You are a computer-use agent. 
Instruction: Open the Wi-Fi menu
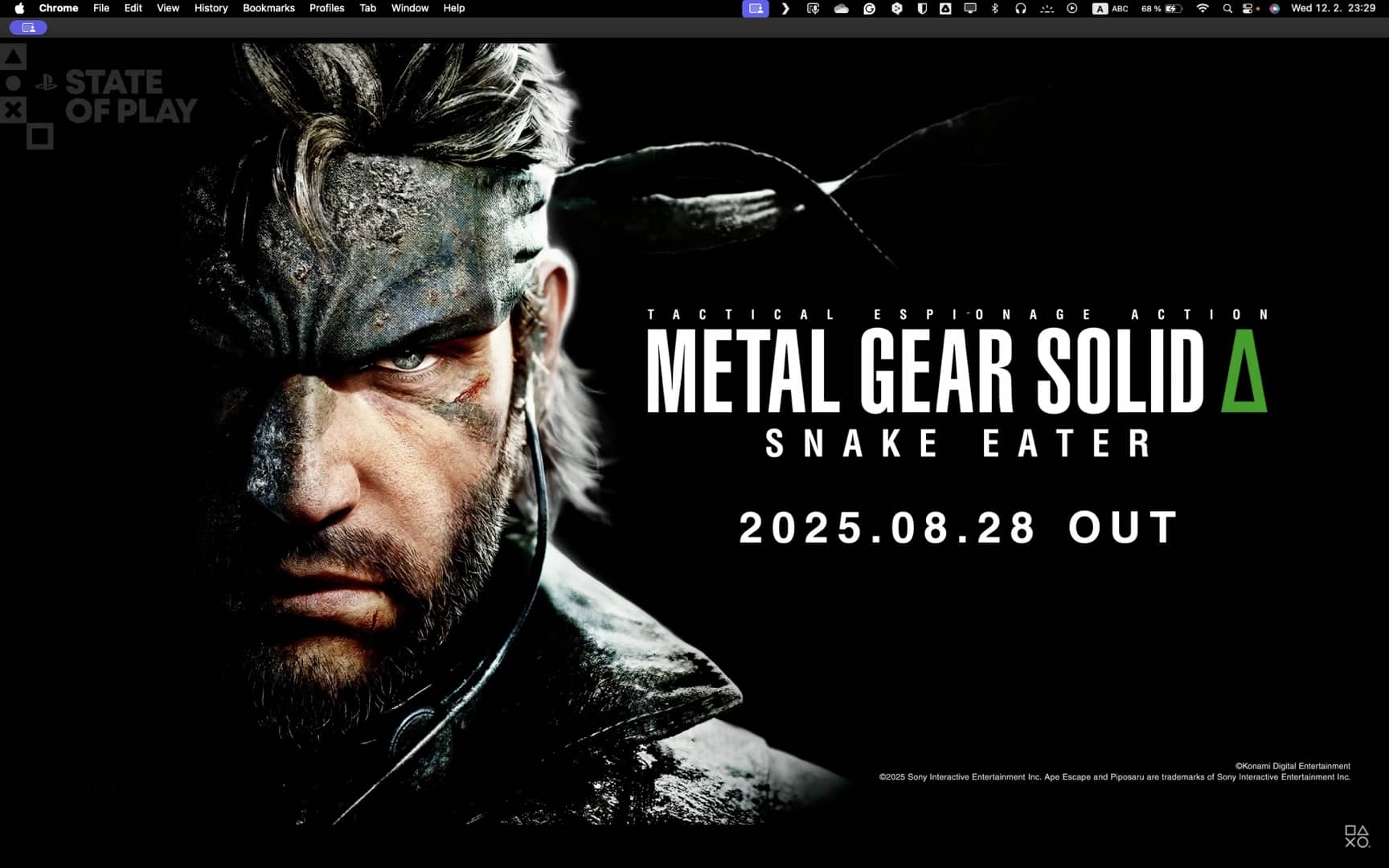1203,8
